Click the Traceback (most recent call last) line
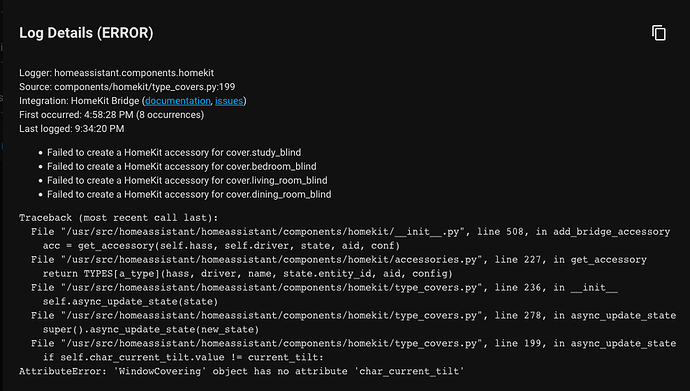This screenshot has height=391, width=690. point(119,218)
